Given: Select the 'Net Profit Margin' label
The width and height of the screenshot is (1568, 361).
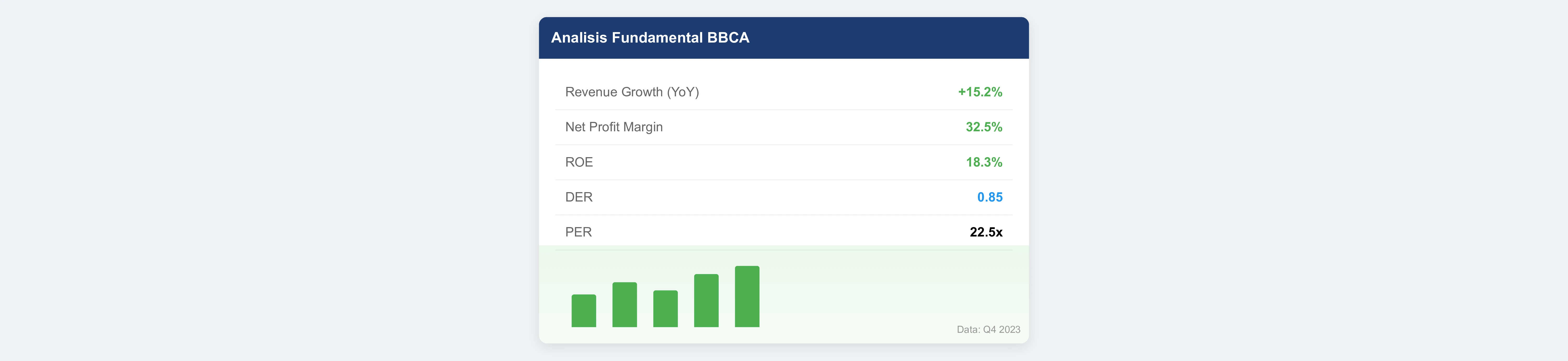Looking at the screenshot, I should (614, 127).
